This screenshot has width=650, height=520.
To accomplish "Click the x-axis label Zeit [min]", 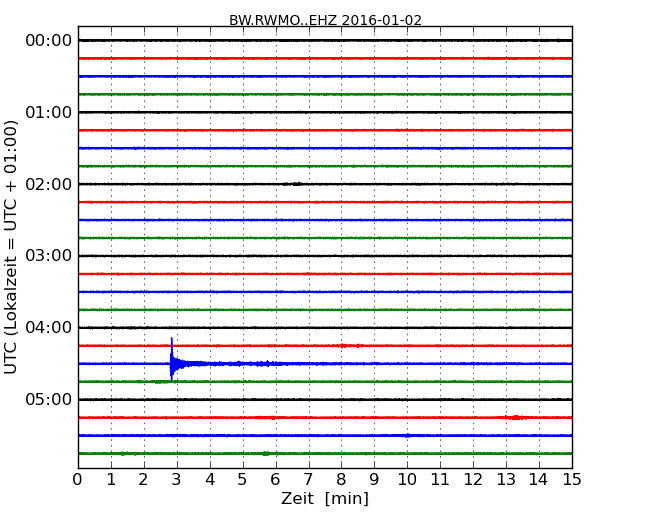I will coord(325,498).
